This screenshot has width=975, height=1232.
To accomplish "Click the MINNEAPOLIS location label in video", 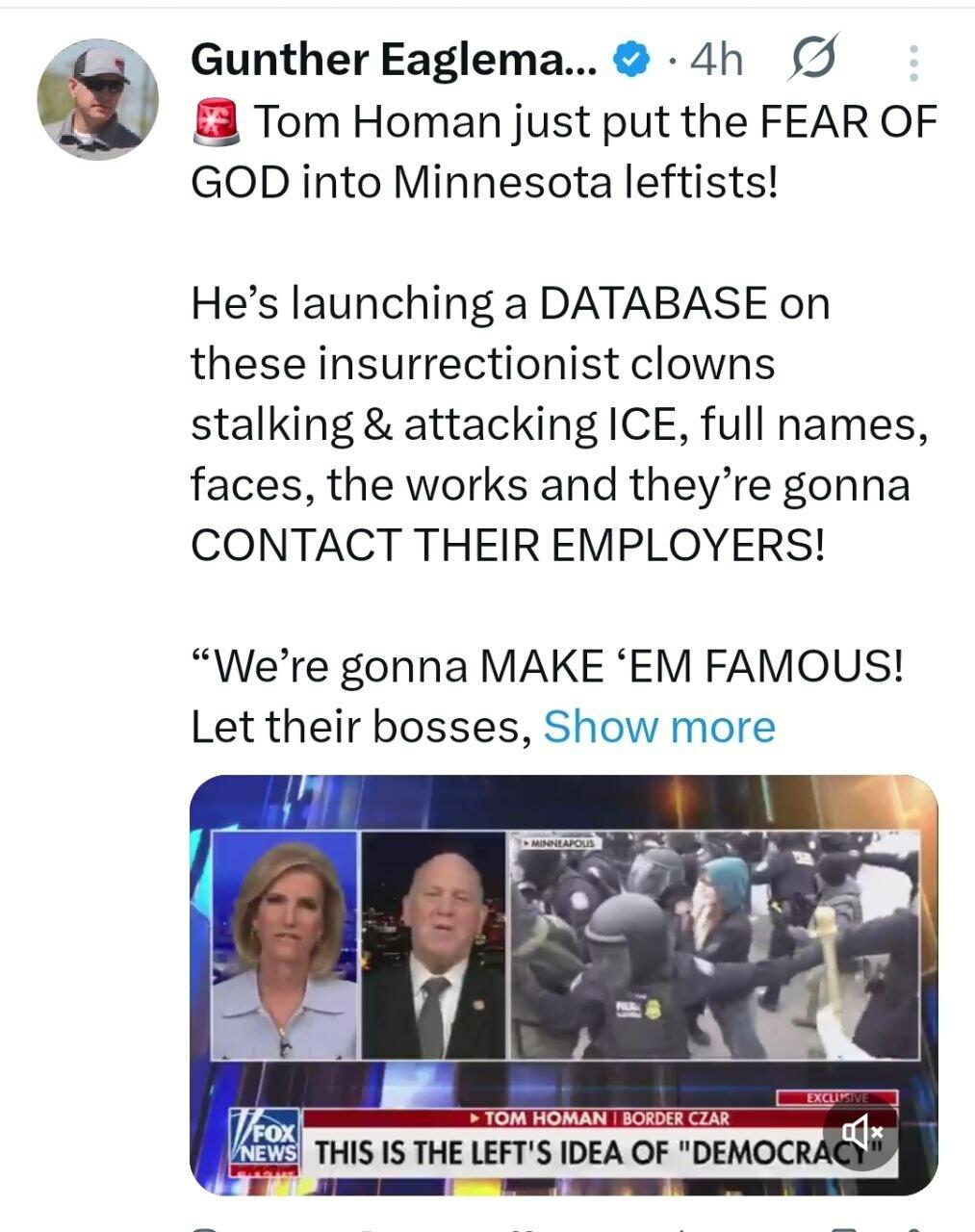I will tap(559, 843).
